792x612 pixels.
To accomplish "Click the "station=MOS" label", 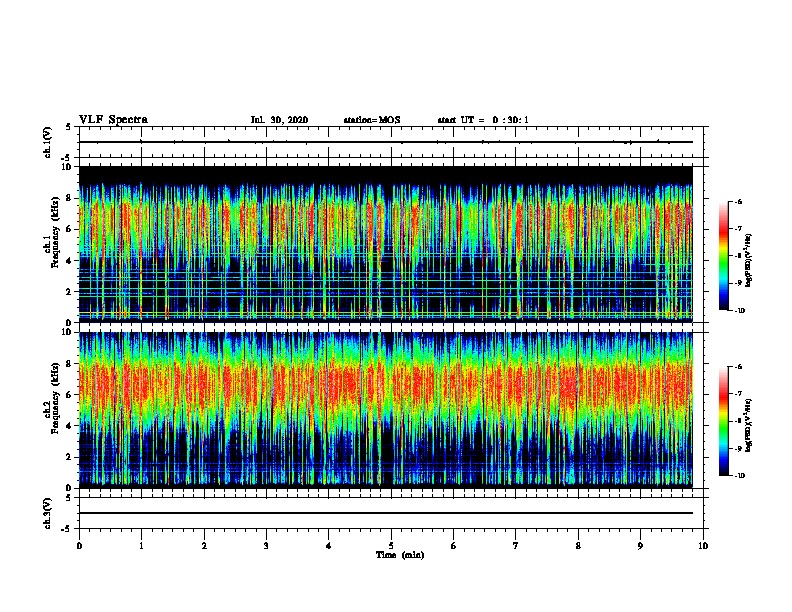I will (x=372, y=120).
